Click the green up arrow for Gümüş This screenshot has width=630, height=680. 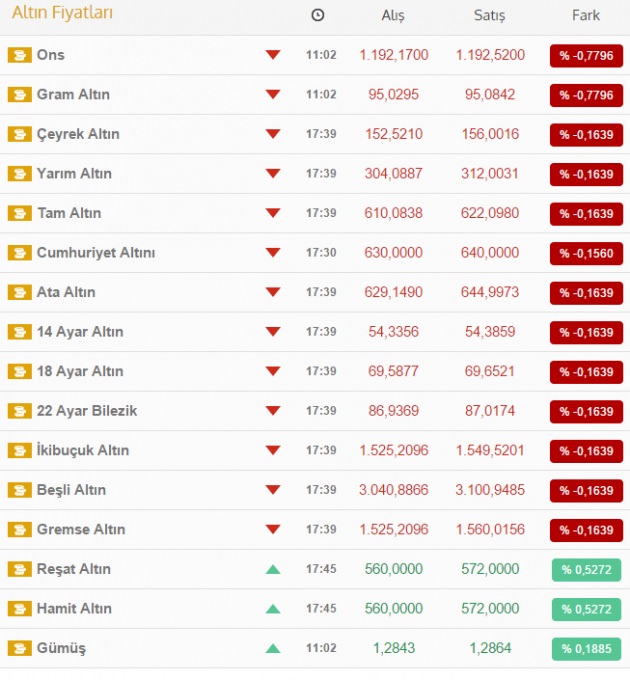coord(273,648)
